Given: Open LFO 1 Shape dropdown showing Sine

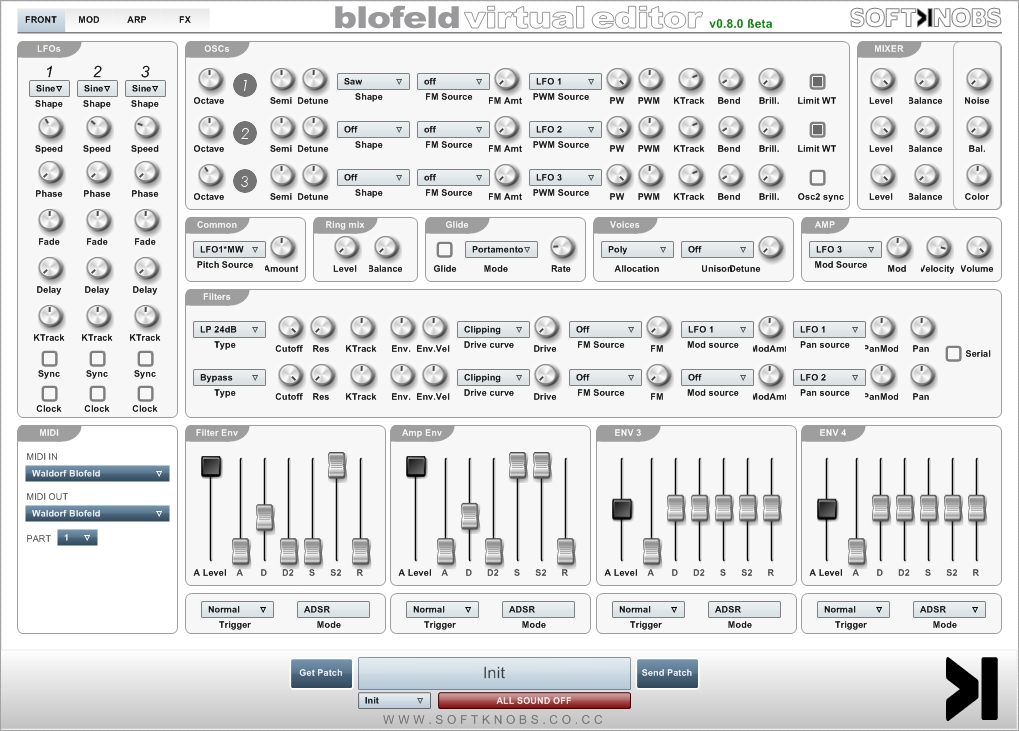Looking at the screenshot, I should pyautogui.click(x=49, y=89).
